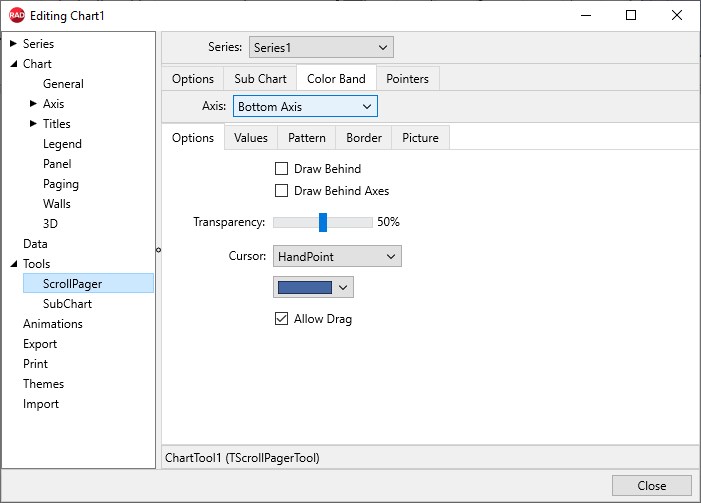Select ScrollPager tool in the tree
Viewport: 701px width, 503px height.
click(88, 283)
